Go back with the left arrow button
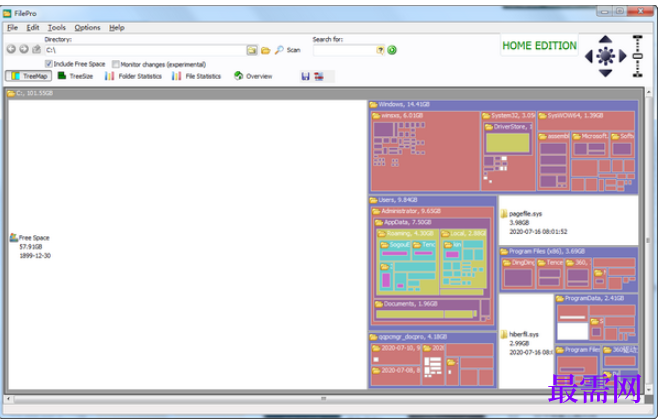The image size is (660, 420). point(11,50)
